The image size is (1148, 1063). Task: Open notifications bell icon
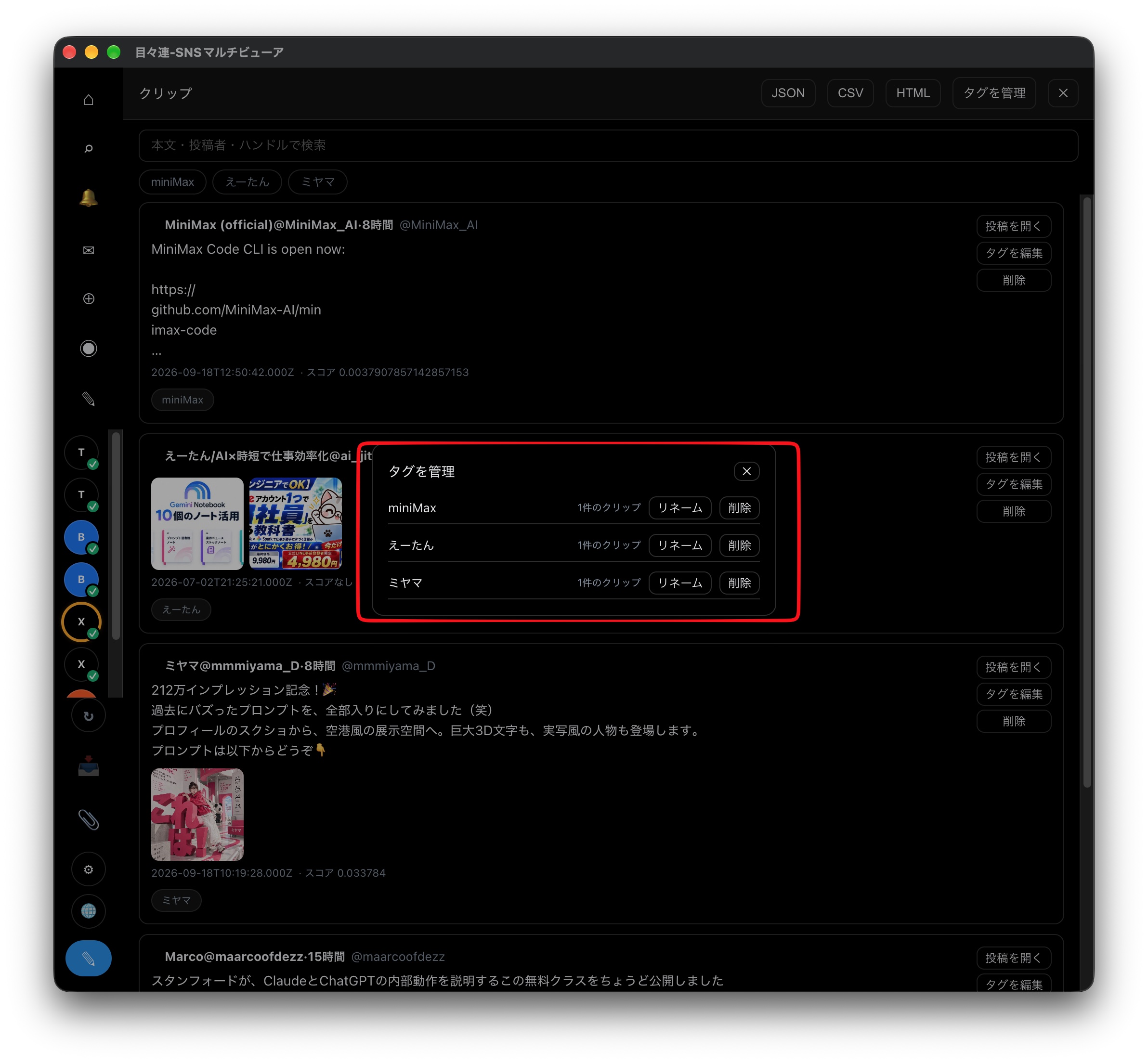(x=88, y=198)
